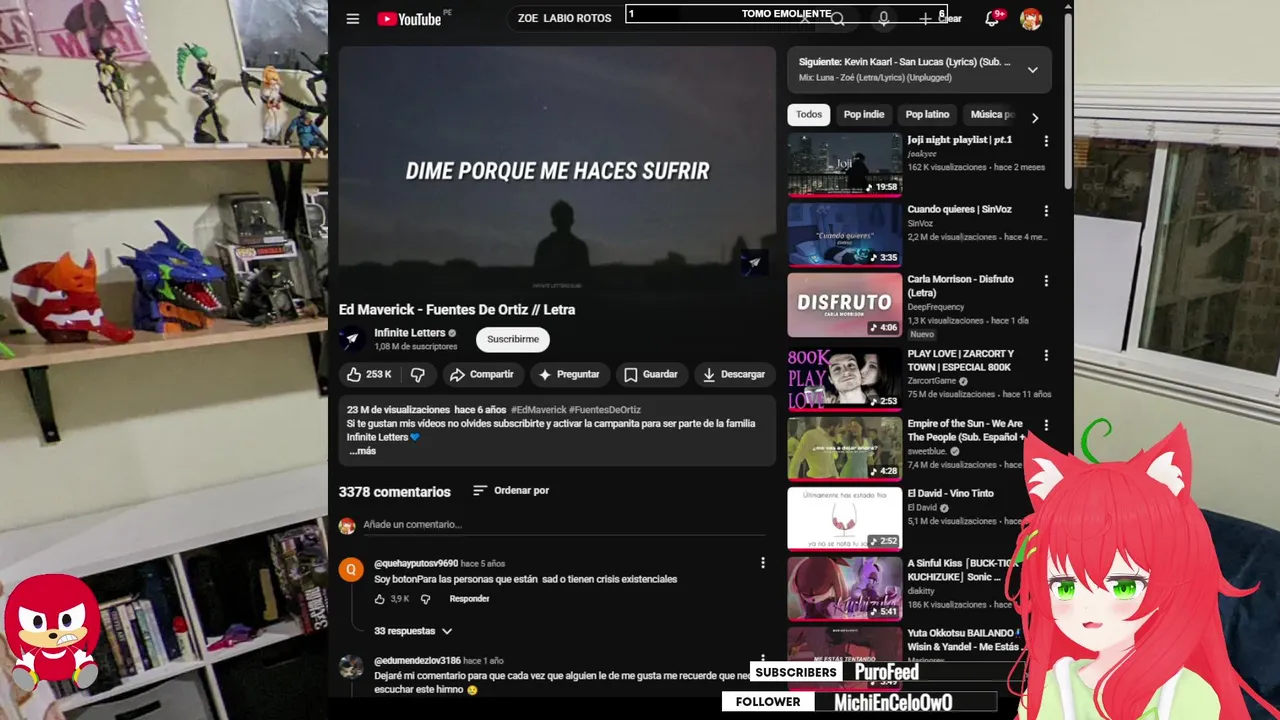The width and height of the screenshot is (1280, 720).
Task: Reply to @quehayputosv9690 with Responder
Action: [x=469, y=599]
